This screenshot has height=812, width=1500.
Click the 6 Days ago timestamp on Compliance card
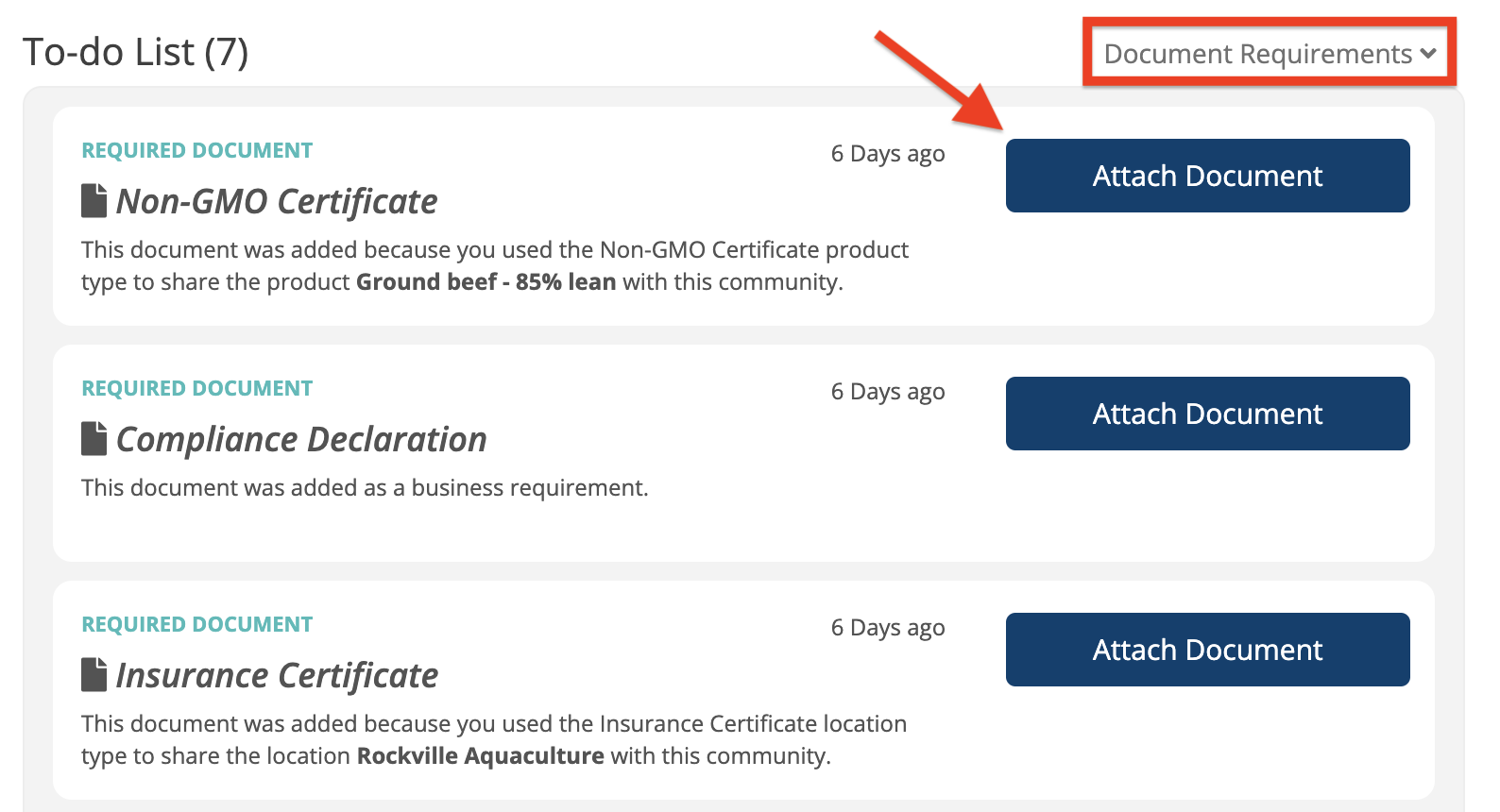click(x=888, y=392)
